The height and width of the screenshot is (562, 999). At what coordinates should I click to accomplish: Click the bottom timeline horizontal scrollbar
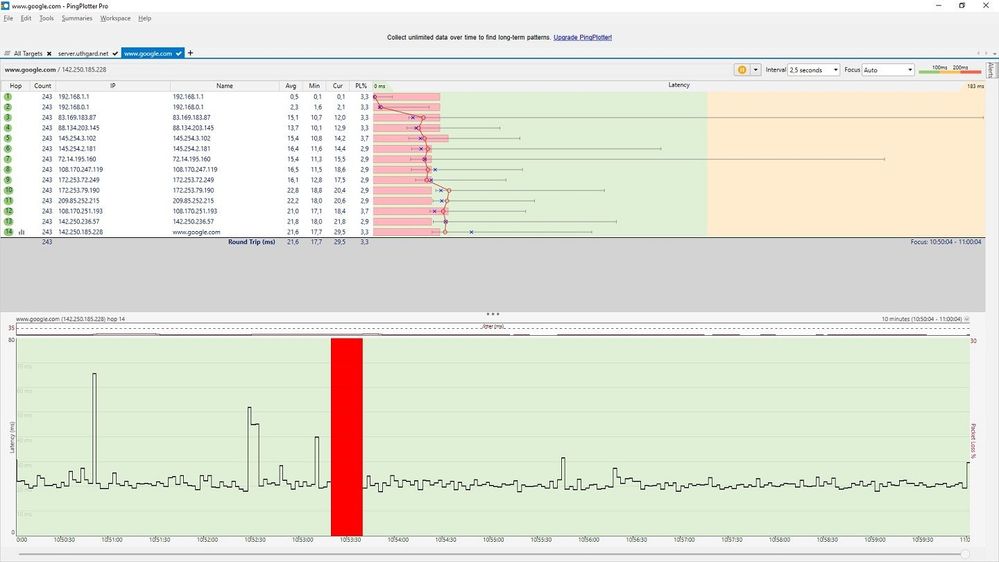(493, 554)
